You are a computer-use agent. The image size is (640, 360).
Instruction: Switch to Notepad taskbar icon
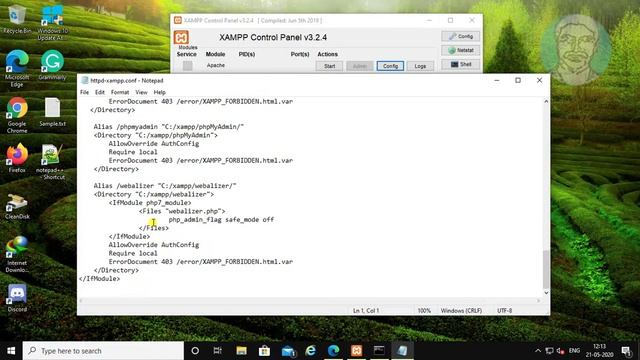click(402, 351)
